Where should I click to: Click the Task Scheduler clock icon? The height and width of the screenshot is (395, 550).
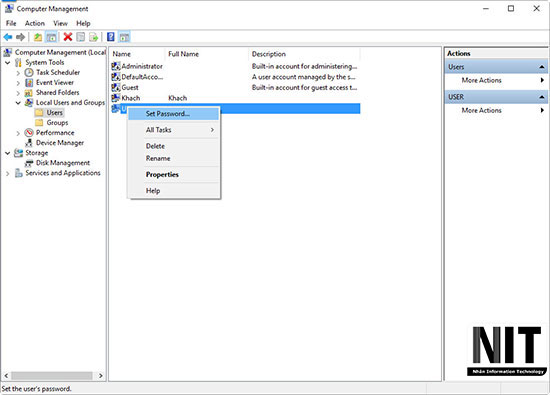click(x=29, y=72)
